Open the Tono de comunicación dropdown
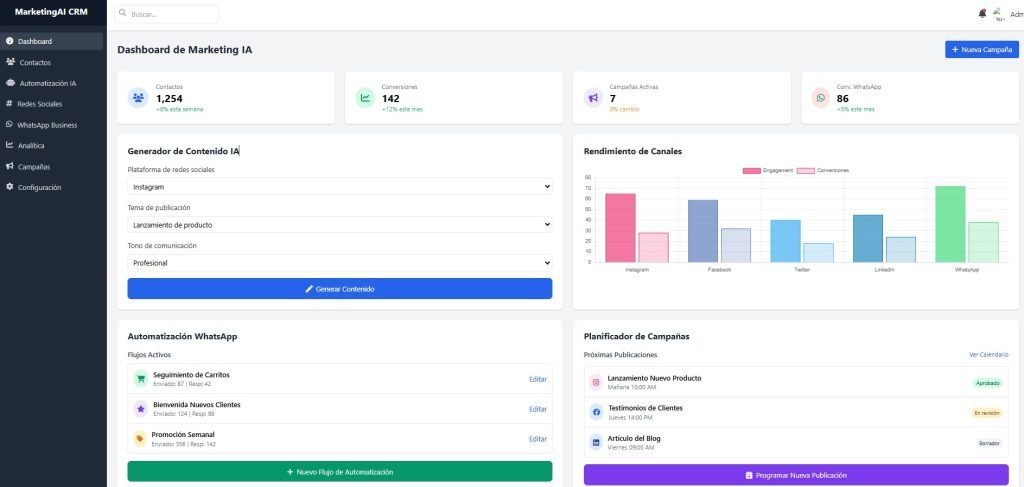Image resolution: width=1024 pixels, height=487 pixels. [x=339, y=263]
